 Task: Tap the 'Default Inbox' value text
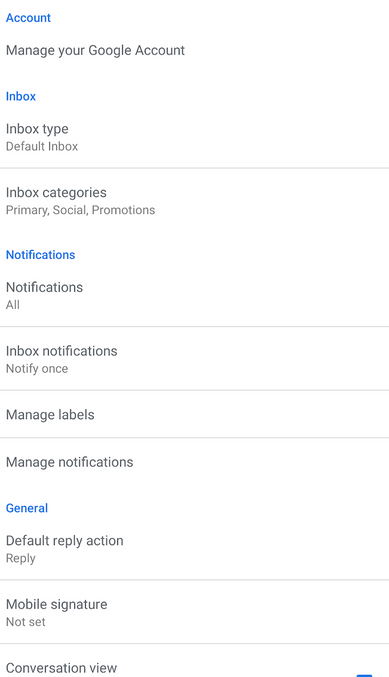point(42,146)
